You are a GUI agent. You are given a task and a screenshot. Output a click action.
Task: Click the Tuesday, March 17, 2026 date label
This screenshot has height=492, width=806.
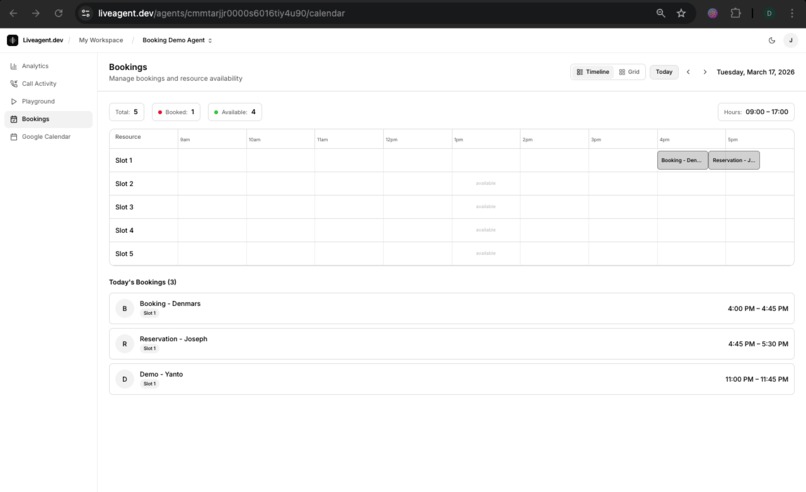[755, 72]
